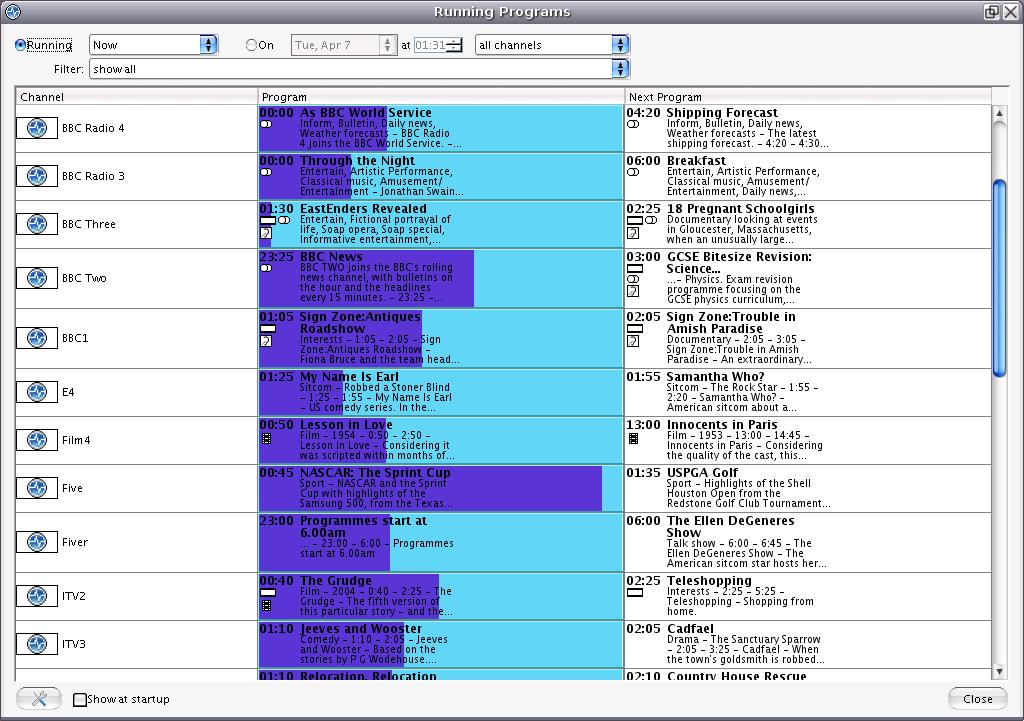Image resolution: width=1024 pixels, height=721 pixels.
Task: Click the BBC Two channel name
Action: pyautogui.click(x=84, y=278)
